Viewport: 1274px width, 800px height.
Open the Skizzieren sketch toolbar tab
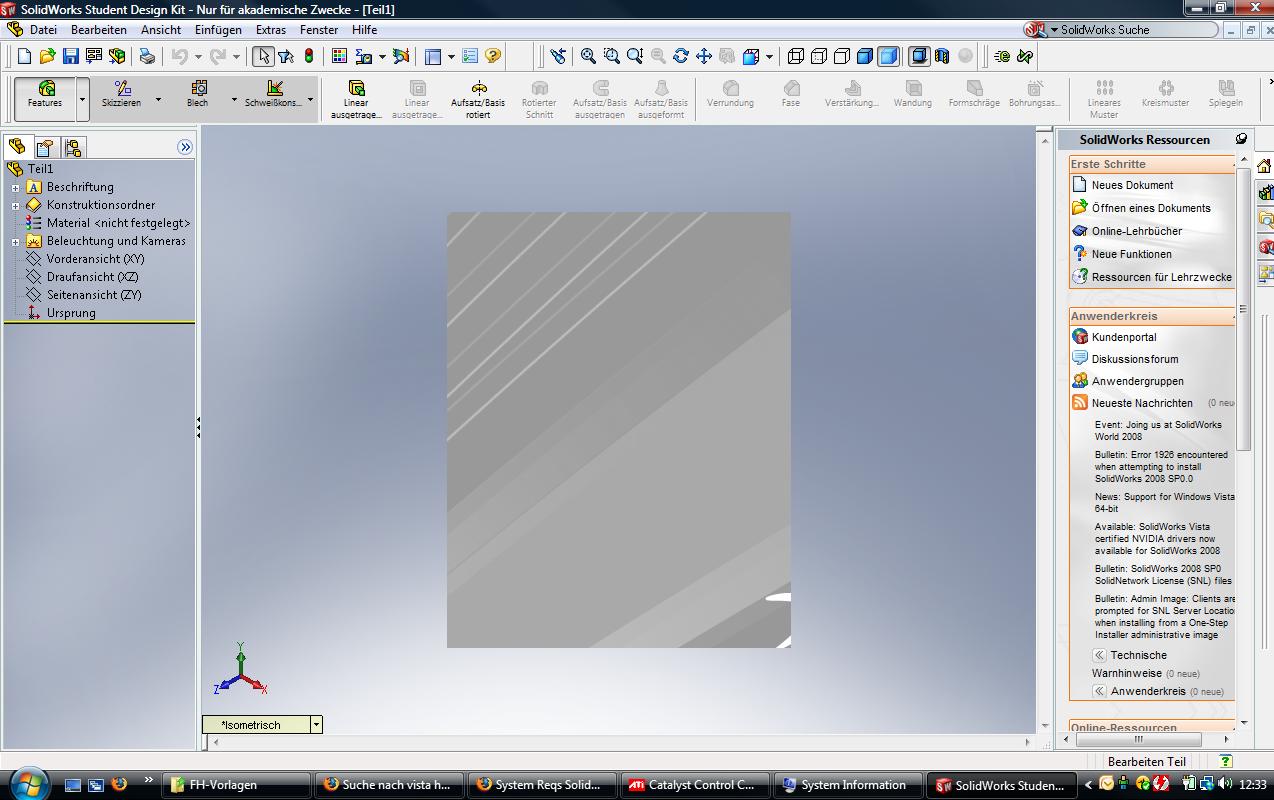[121, 95]
